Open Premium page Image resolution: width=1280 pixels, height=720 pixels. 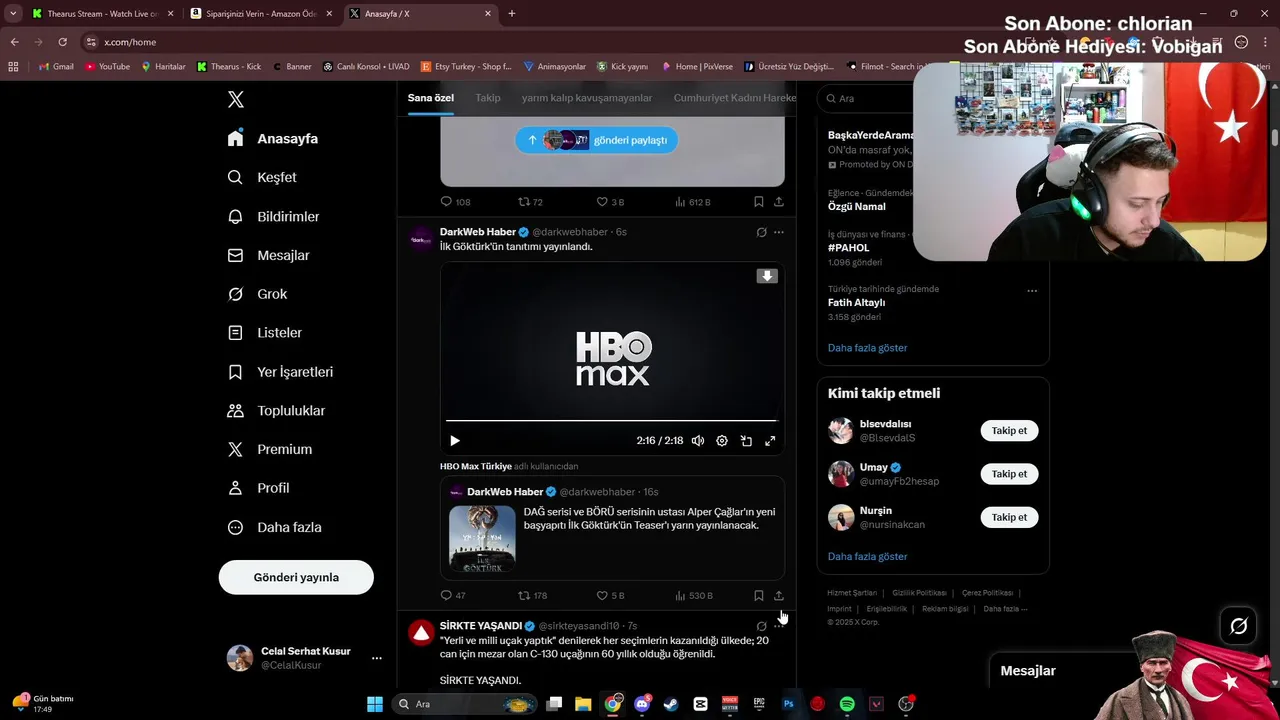(269, 449)
